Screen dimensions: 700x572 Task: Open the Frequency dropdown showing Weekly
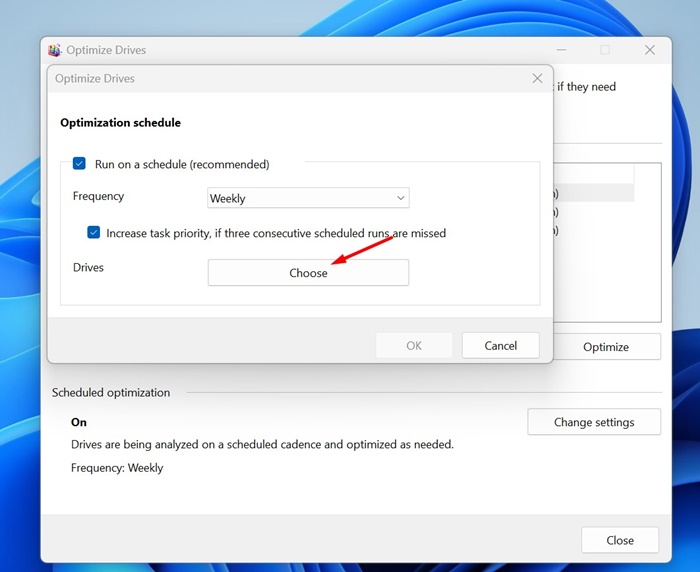[307, 198]
